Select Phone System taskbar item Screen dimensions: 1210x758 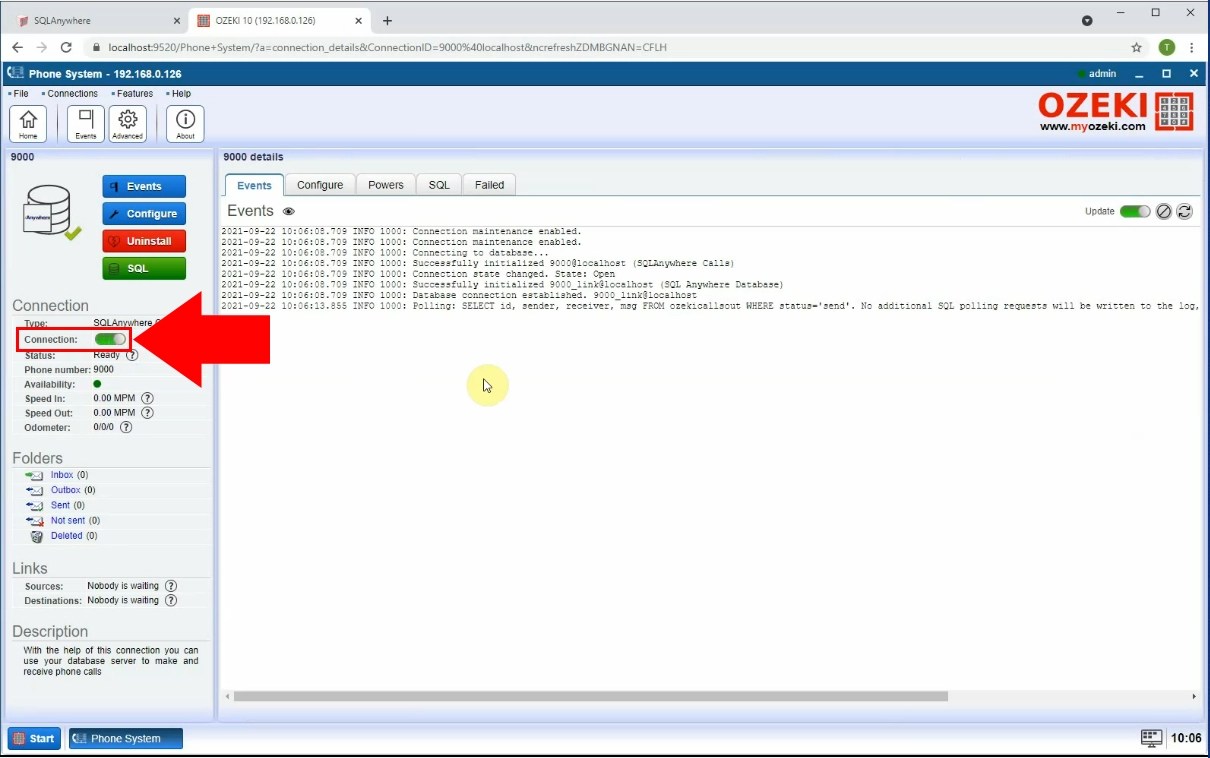(x=126, y=738)
